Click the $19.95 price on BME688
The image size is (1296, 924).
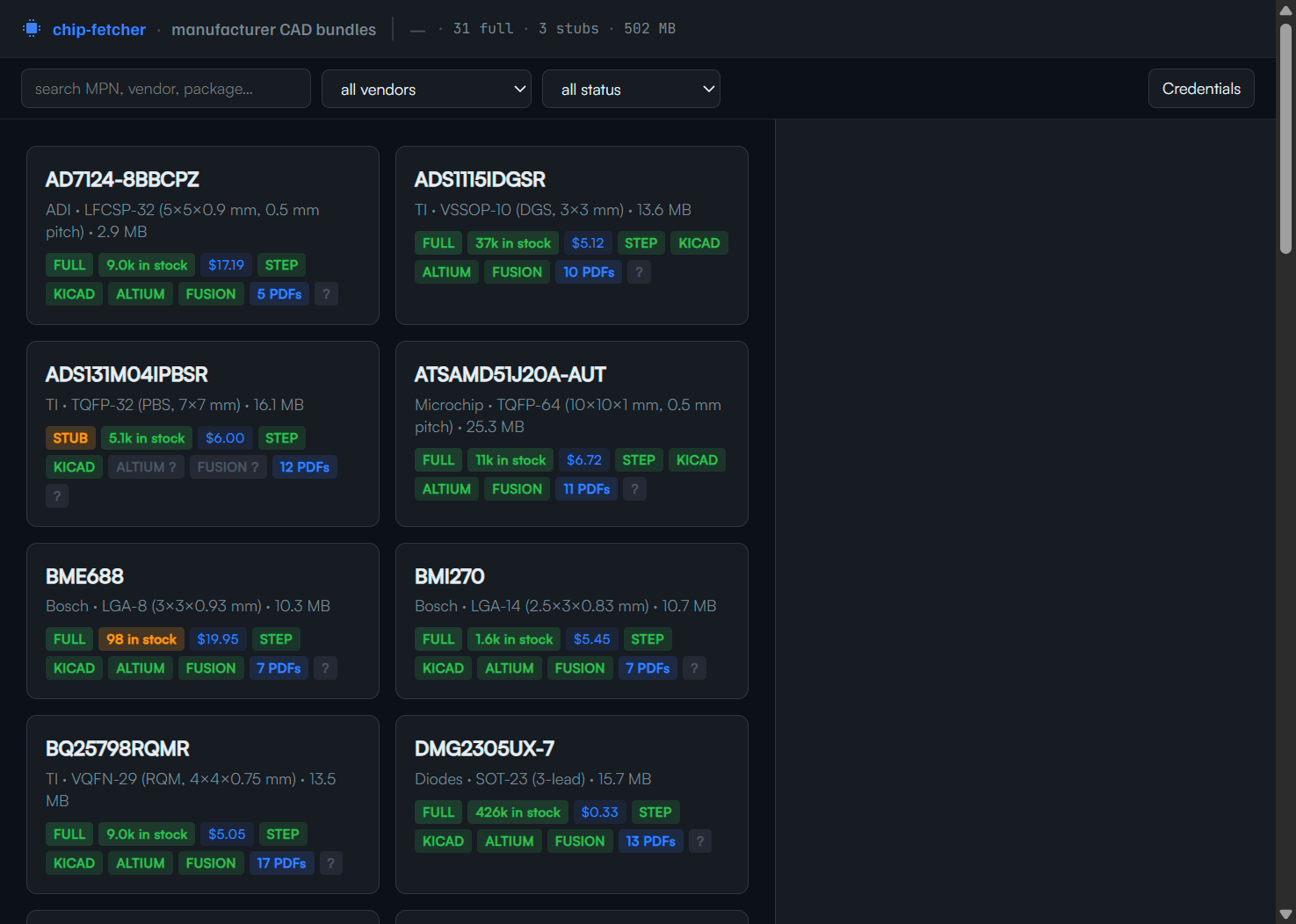click(218, 639)
